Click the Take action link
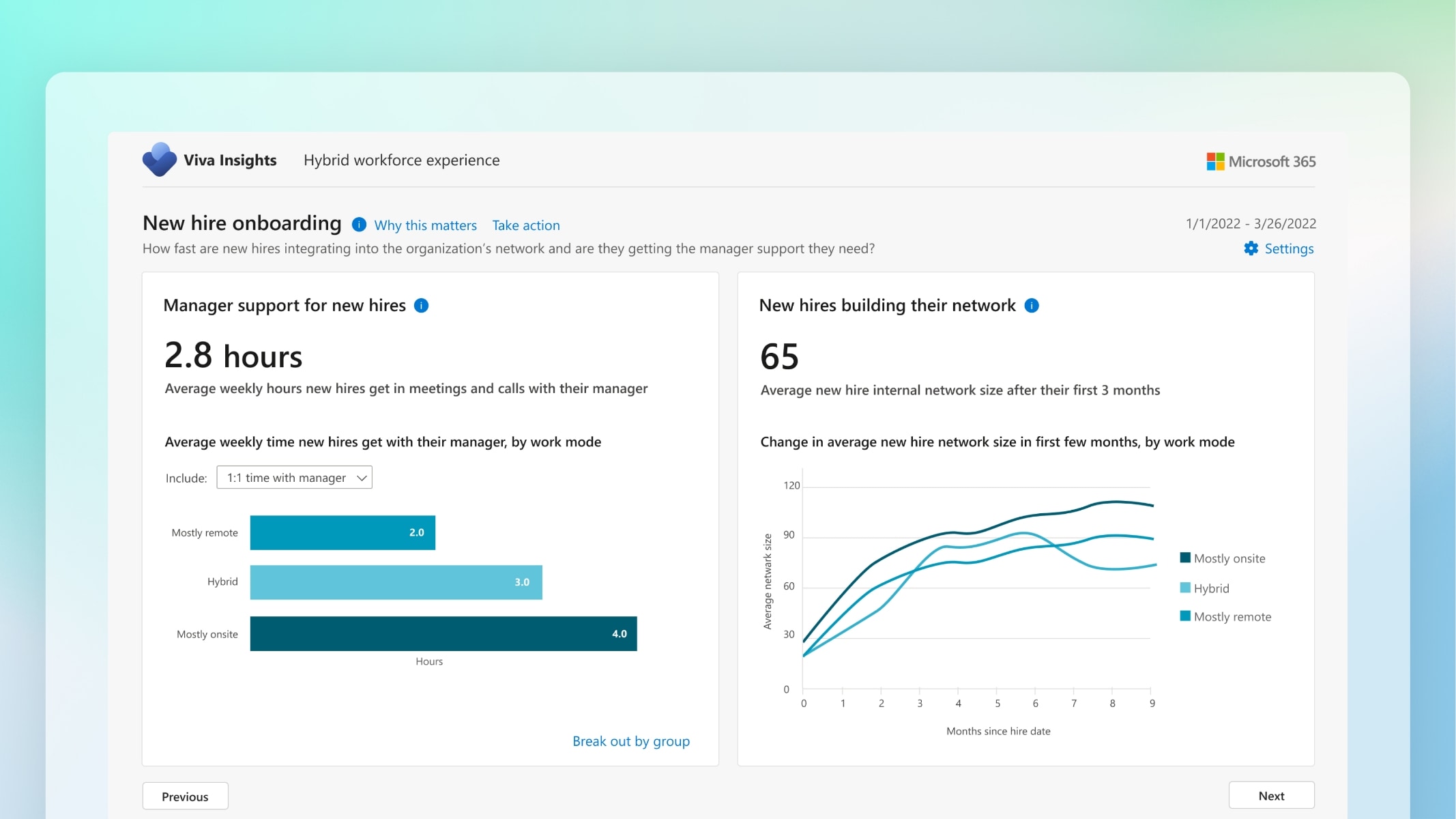The height and width of the screenshot is (819, 1456). (526, 225)
